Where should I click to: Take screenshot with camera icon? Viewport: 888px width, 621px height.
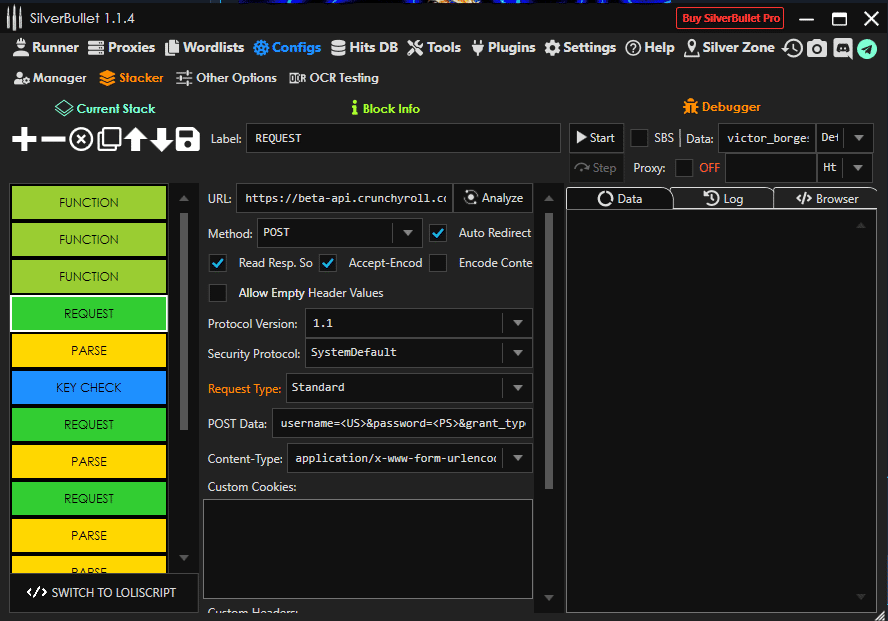pos(817,49)
